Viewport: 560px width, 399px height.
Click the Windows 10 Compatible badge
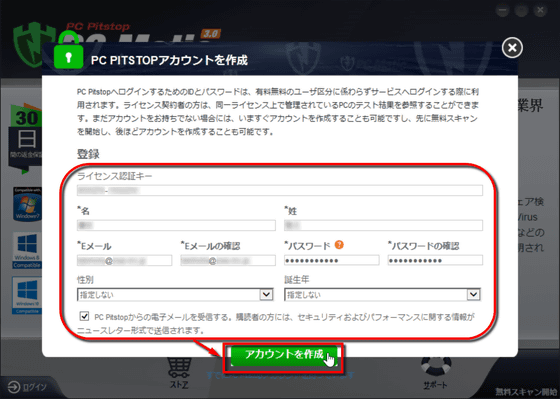pos(27,295)
